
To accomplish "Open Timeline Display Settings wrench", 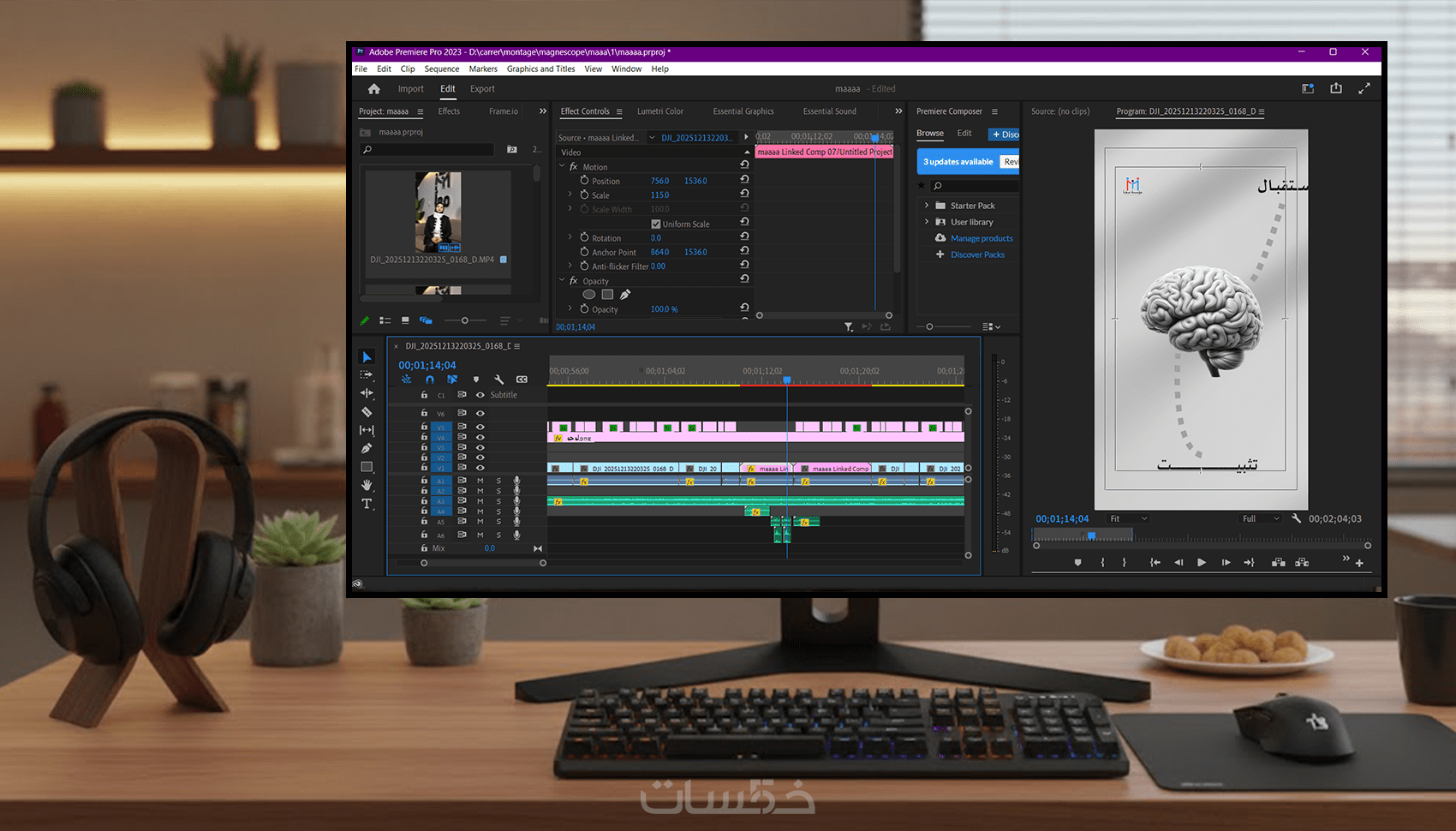I will pos(498,380).
